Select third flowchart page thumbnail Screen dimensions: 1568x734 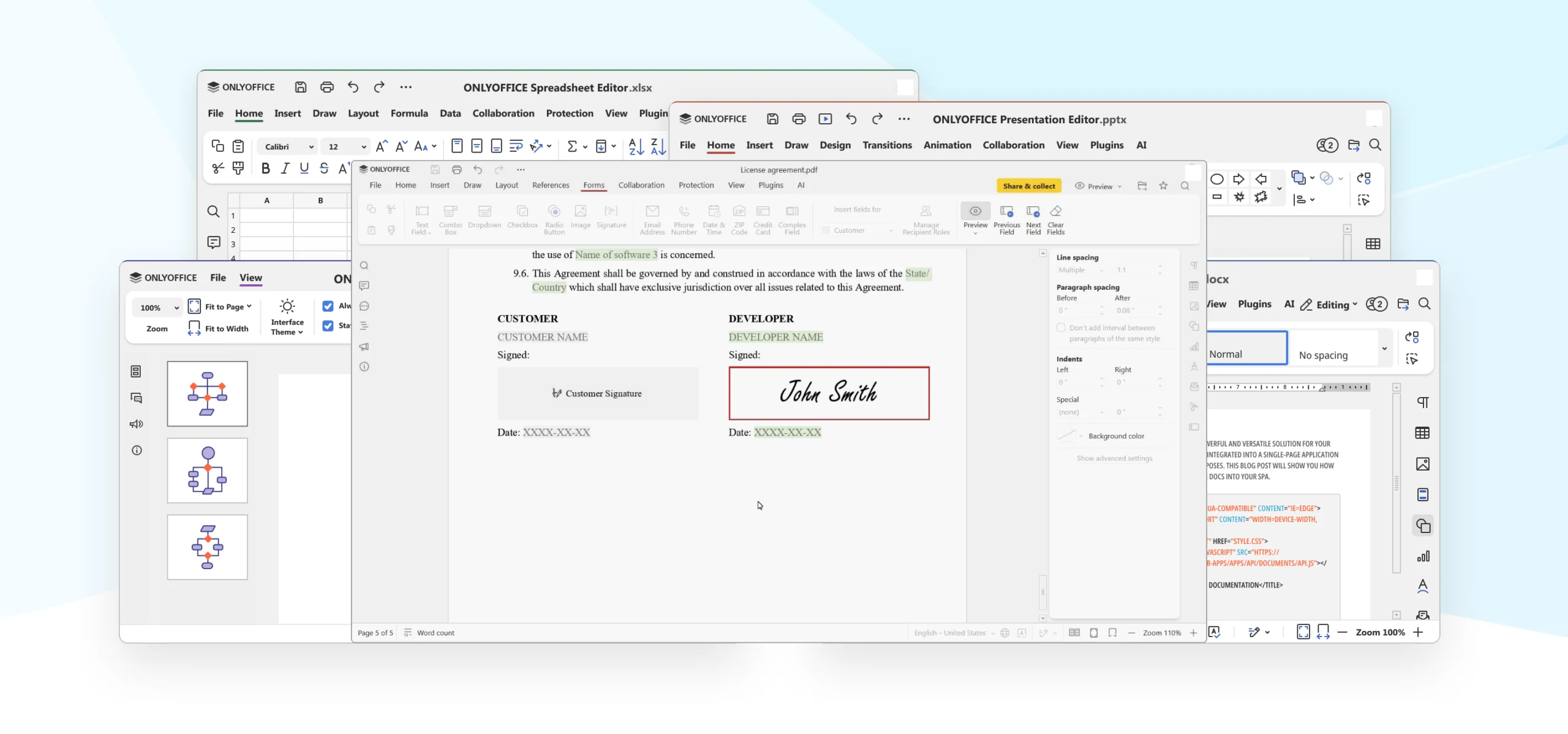(x=208, y=547)
